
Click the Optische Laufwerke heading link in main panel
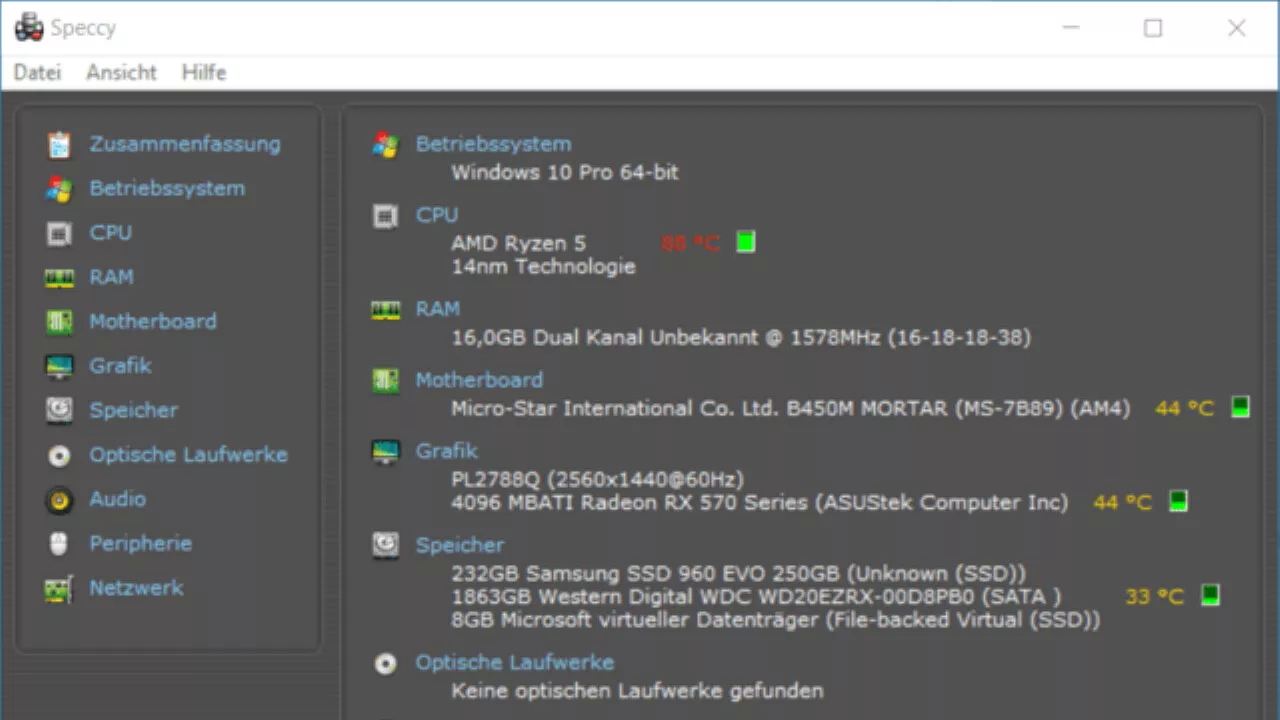[515, 662]
